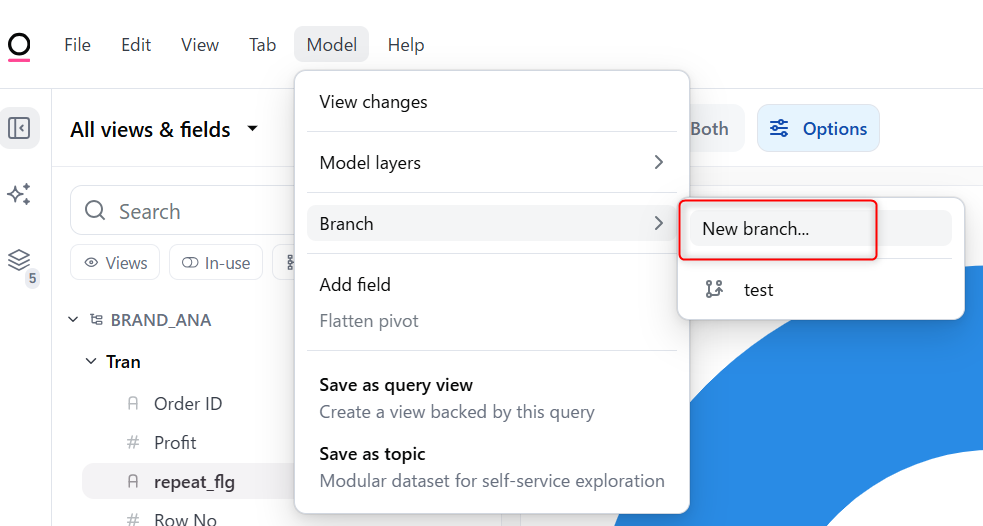Click the Options sliders icon
983x526 pixels.
coord(779,129)
